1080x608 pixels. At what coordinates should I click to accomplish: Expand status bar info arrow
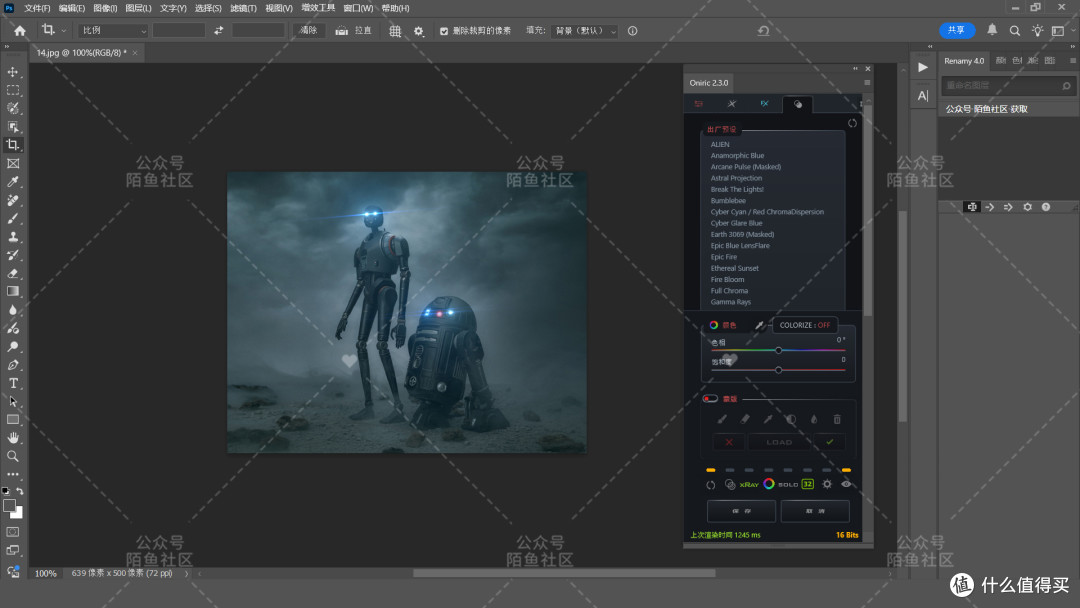186,574
